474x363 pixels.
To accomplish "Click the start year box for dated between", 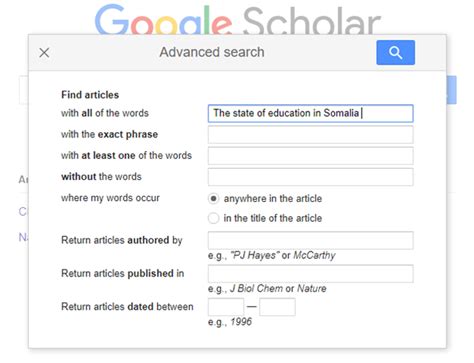I will [x=226, y=307].
